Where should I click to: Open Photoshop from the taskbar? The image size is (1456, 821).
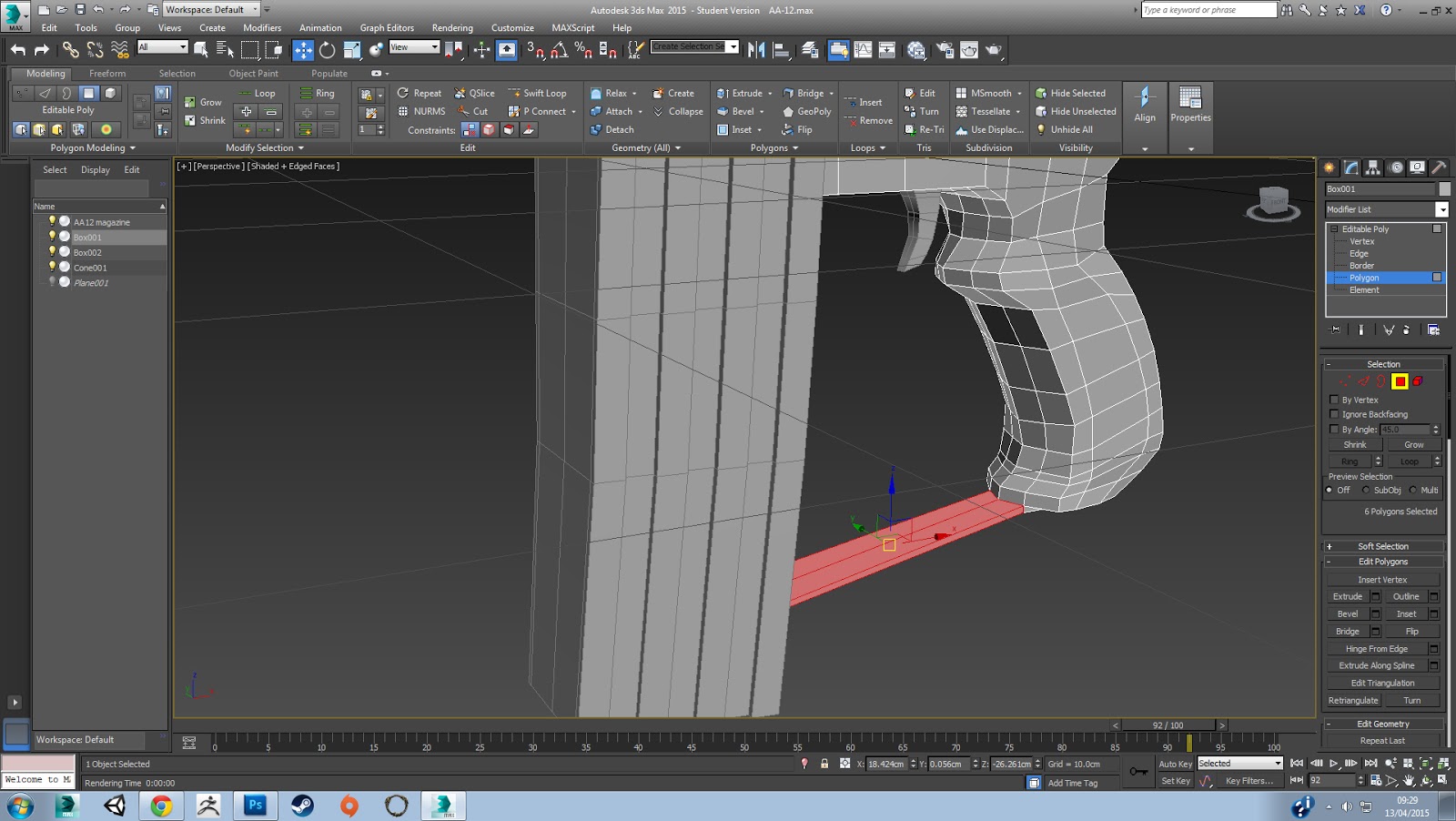[255, 806]
